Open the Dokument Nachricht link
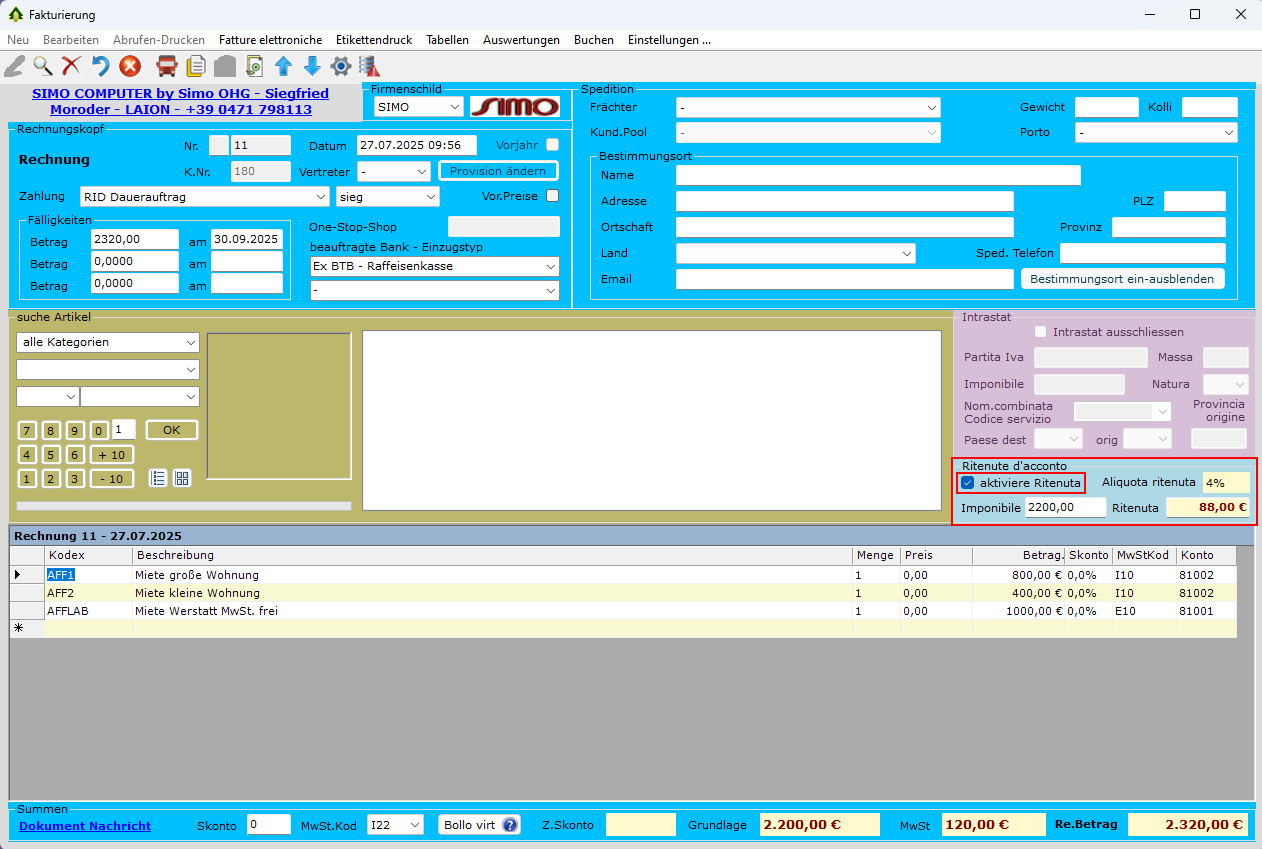The width and height of the screenshot is (1262, 849). (85, 825)
